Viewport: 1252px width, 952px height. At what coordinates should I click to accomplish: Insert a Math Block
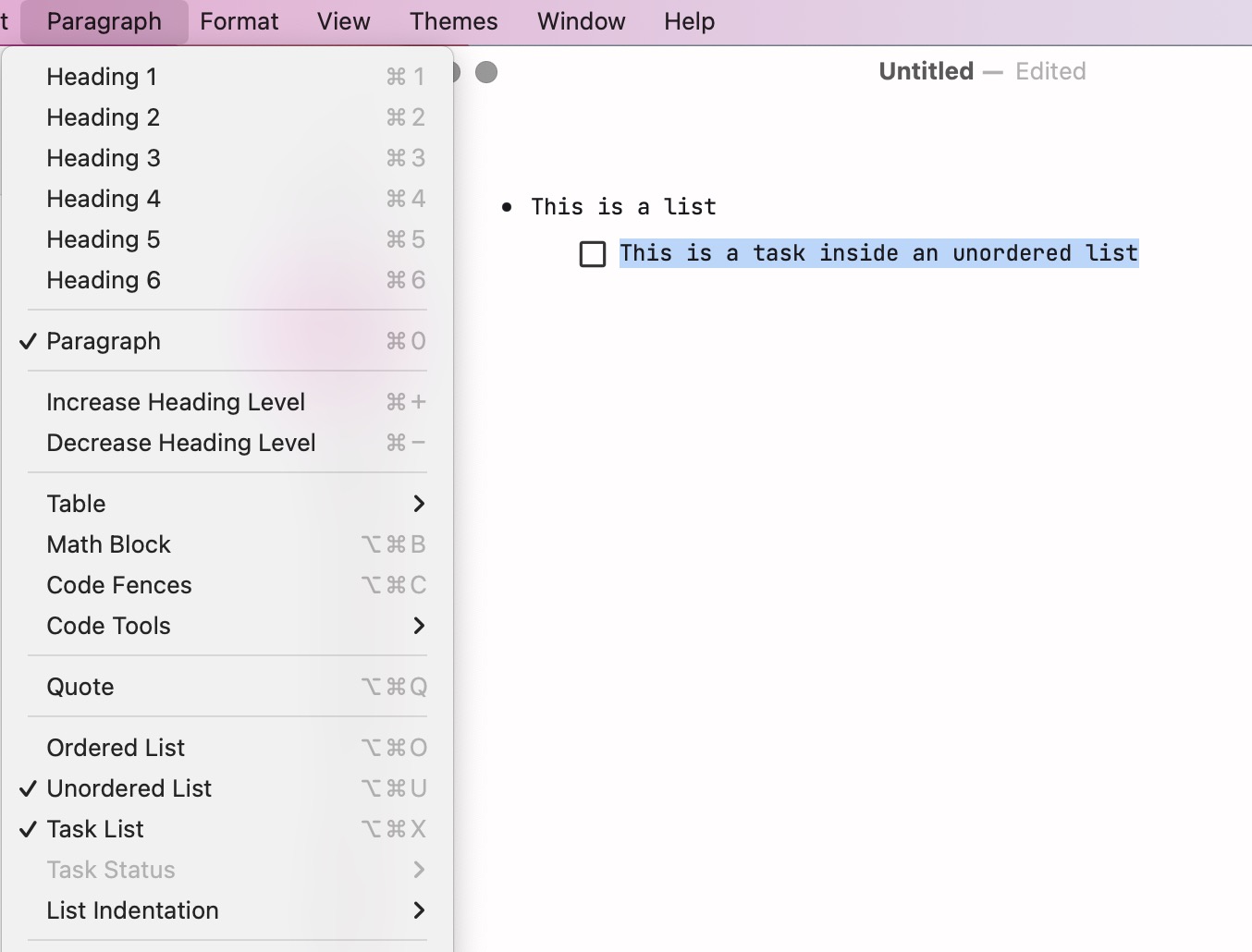tap(108, 544)
